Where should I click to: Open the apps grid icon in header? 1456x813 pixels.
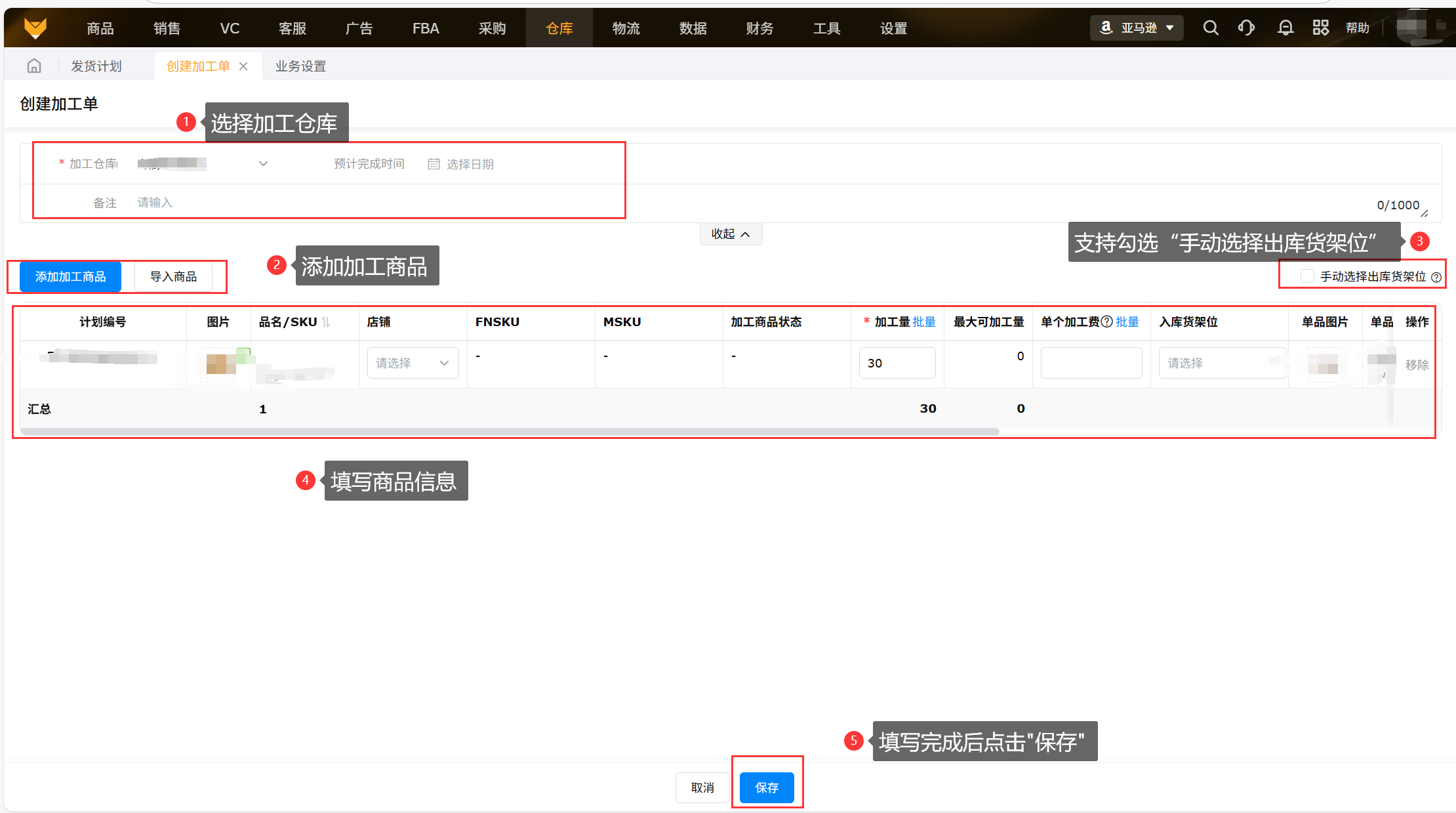click(1320, 28)
